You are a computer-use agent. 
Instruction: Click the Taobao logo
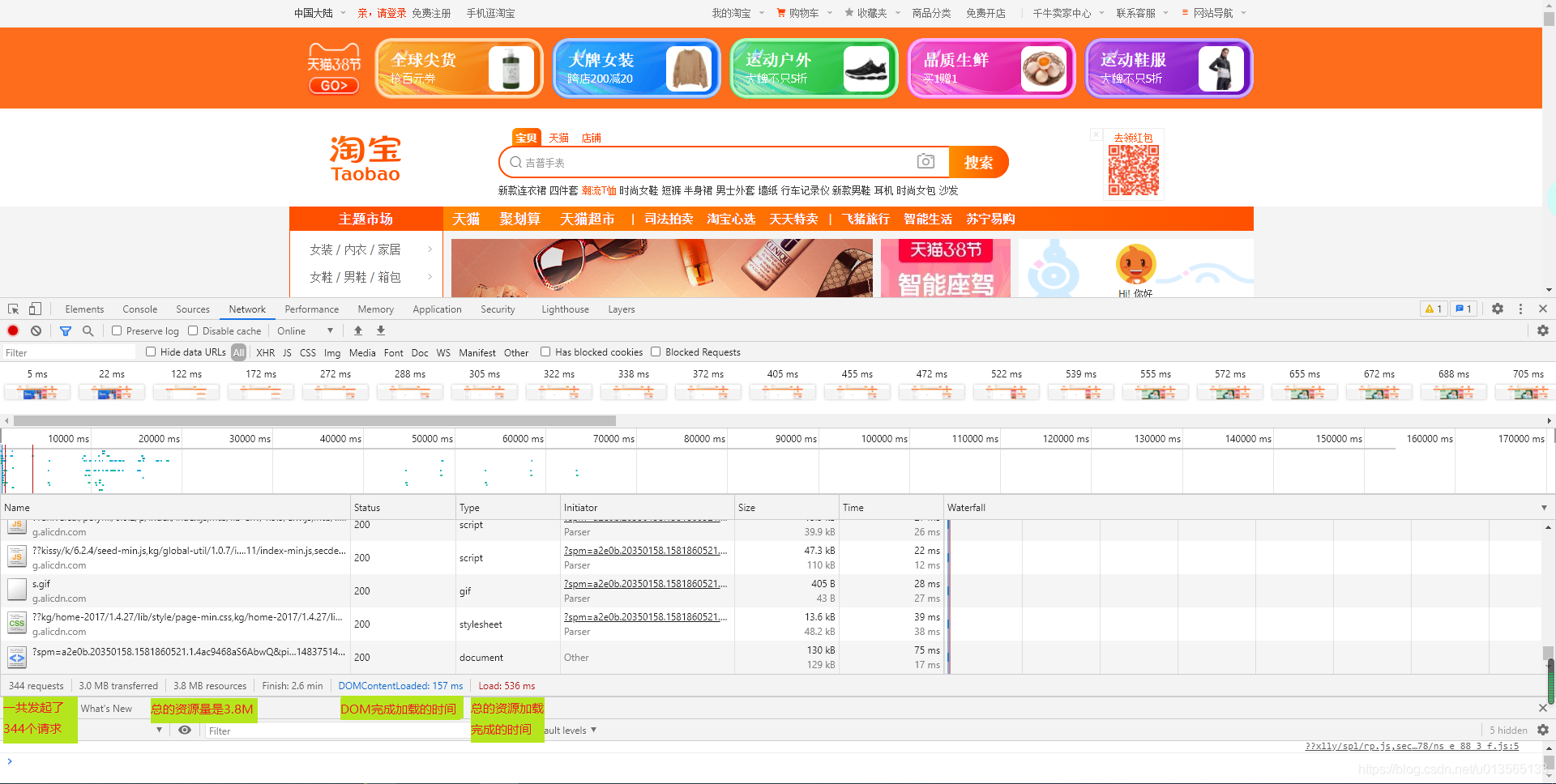(x=365, y=159)
